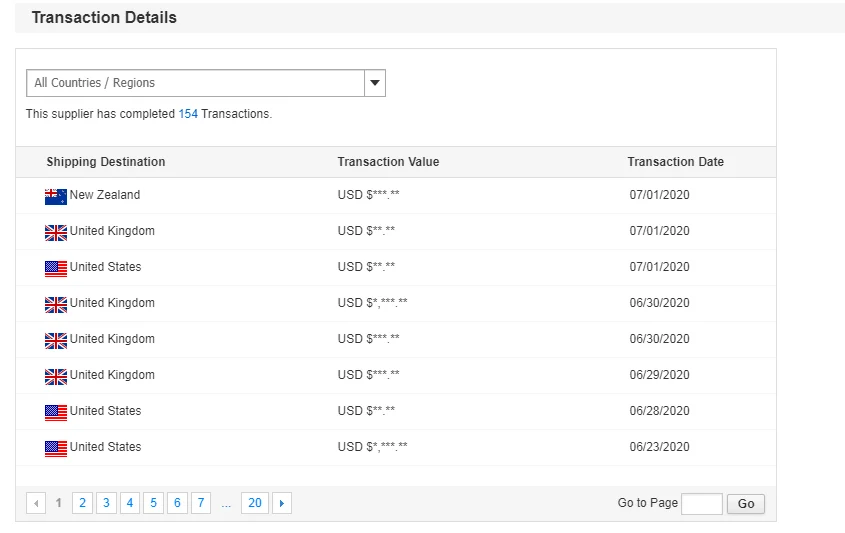The image size is (845, 533).
Task: Click the United Kingdom flag dated 07/01/2020
Action: pyautogui.click(x=56, y=233)
